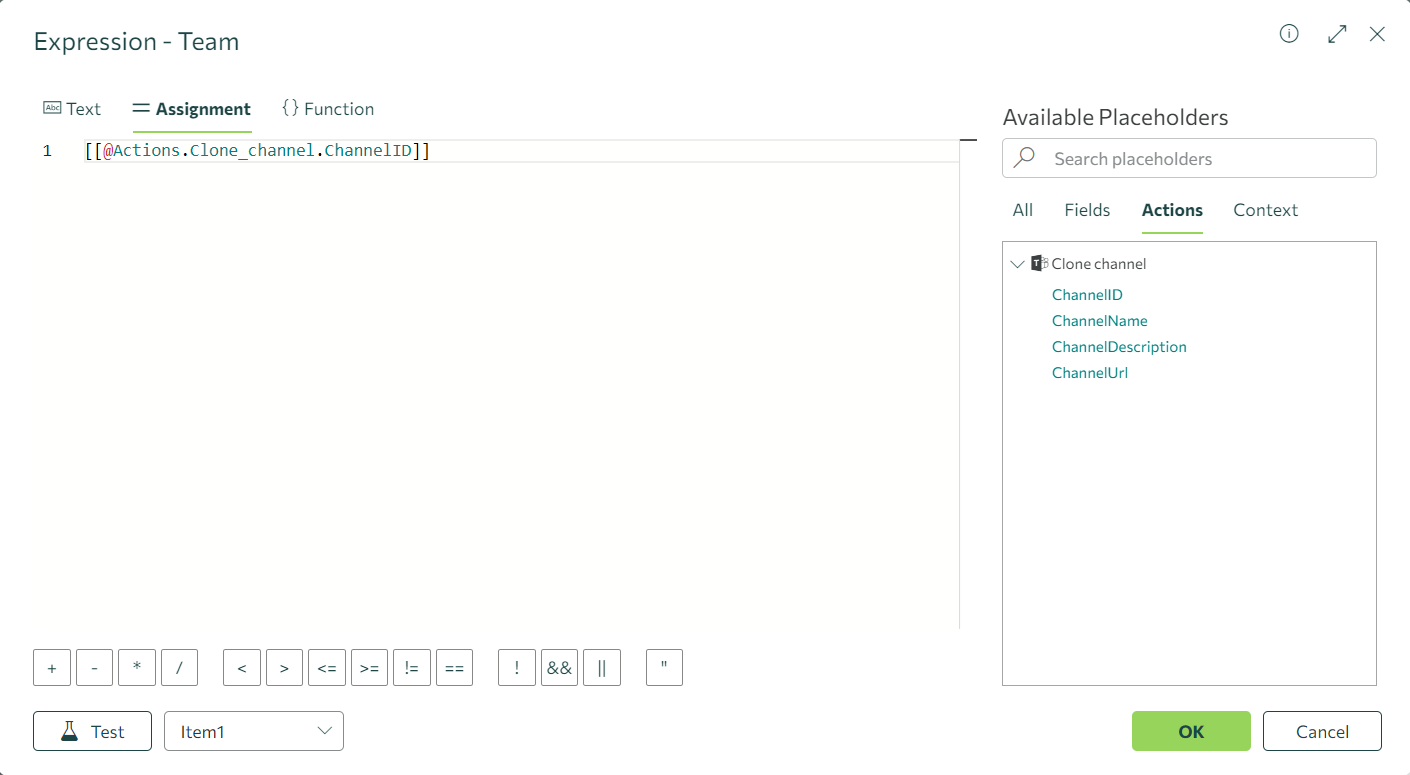
Task: Insert the logical AND operator
Action: click(559, 668)
